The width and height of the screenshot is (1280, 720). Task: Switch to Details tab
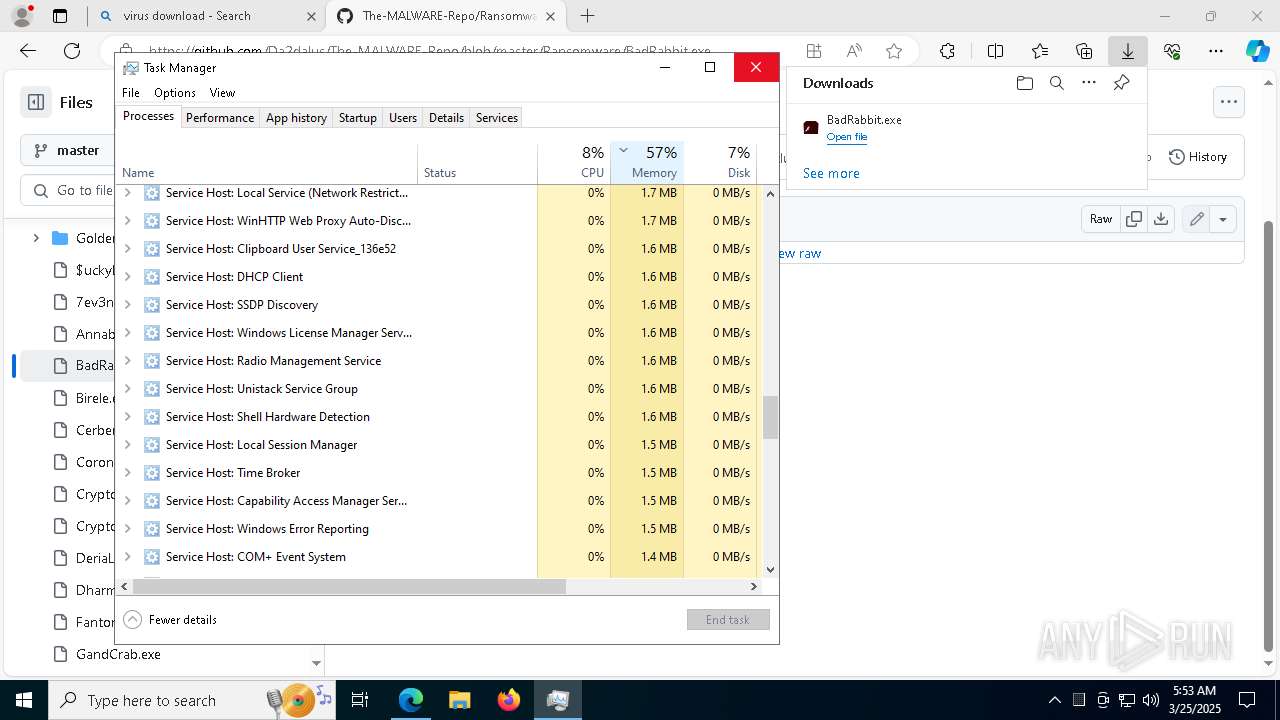(x=446, y=118)
